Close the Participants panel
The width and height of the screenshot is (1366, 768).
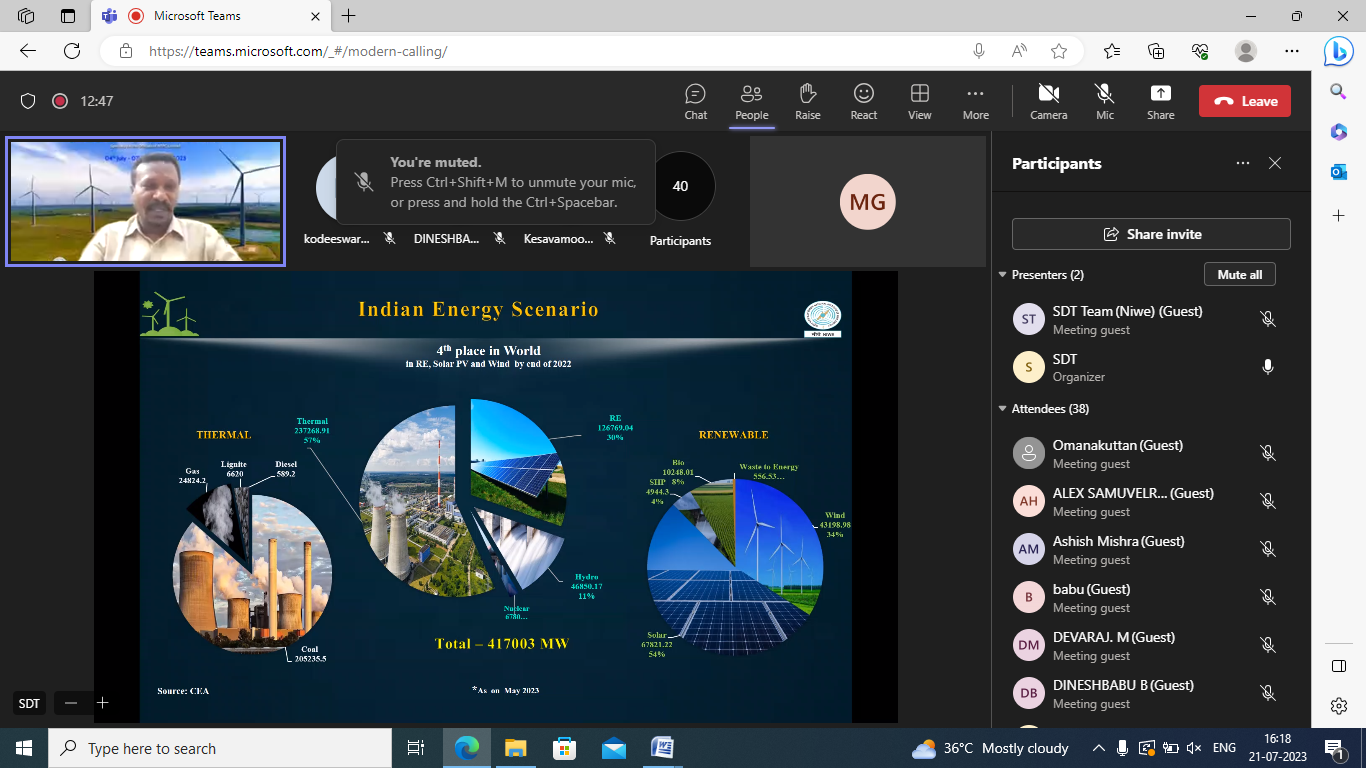[x=1274, y=163]
